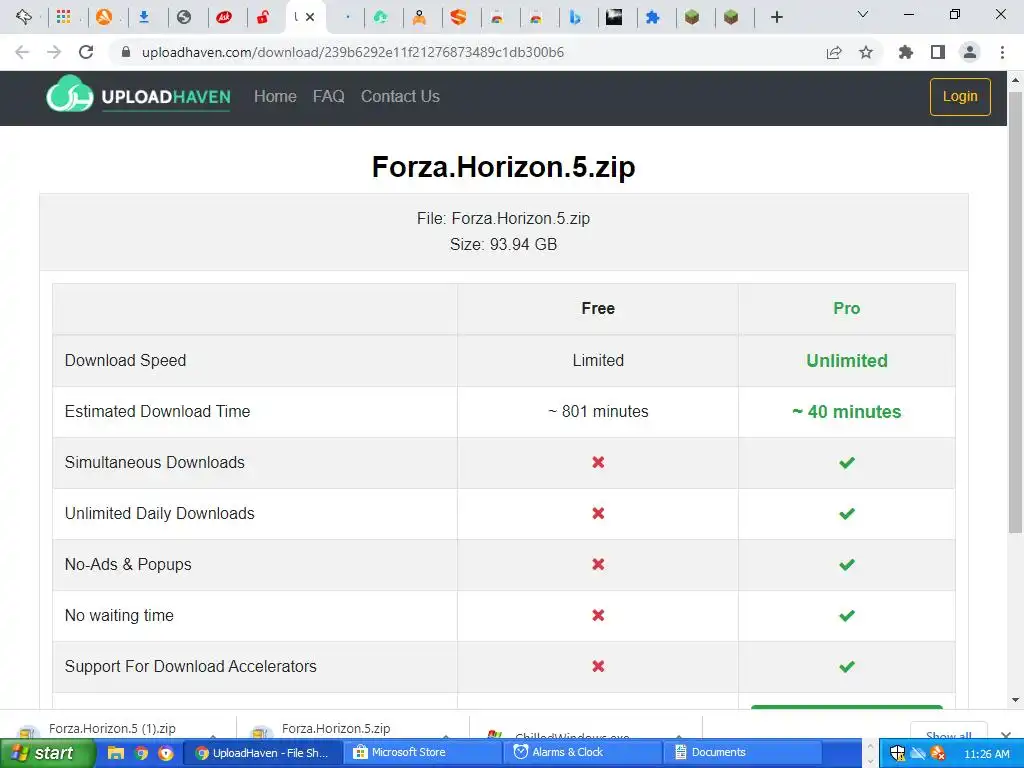Click green check for Support For Download Accelerators
Viewport: 1024px width, 768px height.
[x=847, y=666]
